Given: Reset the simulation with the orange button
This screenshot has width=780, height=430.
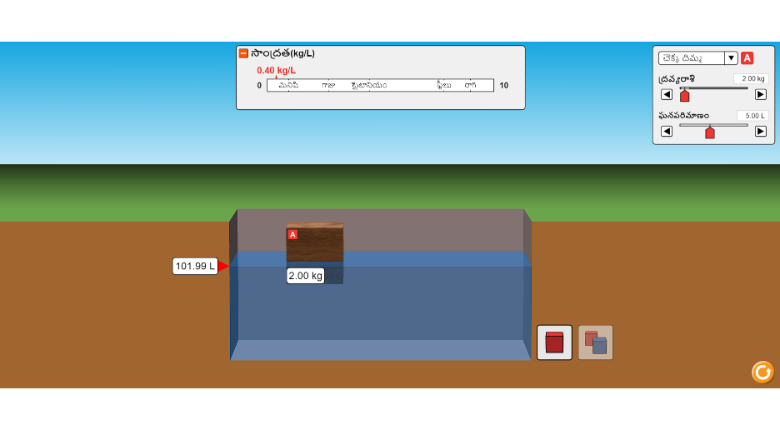Looking at the screenshot, I should click(x=763, y=372).
